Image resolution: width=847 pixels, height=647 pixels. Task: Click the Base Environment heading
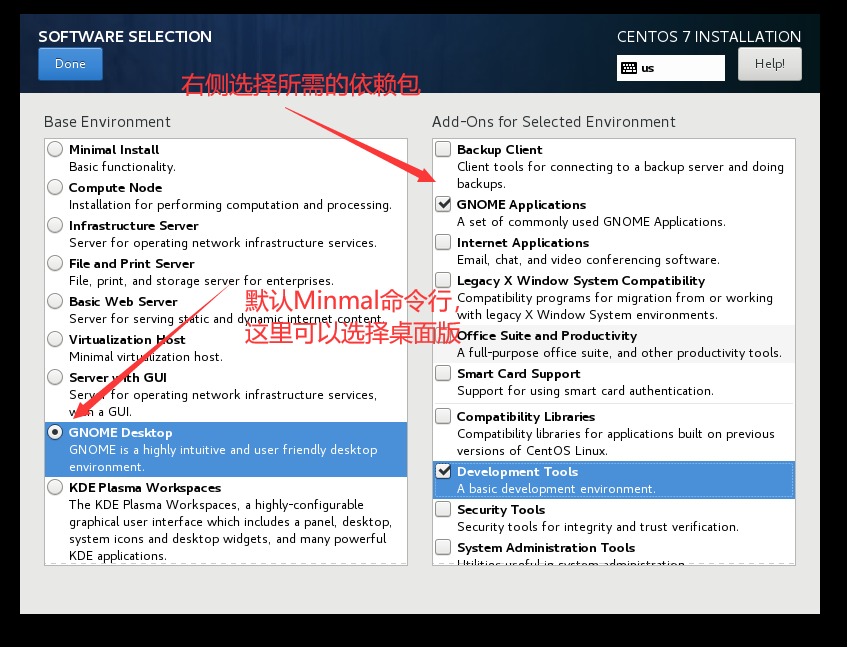107,122
